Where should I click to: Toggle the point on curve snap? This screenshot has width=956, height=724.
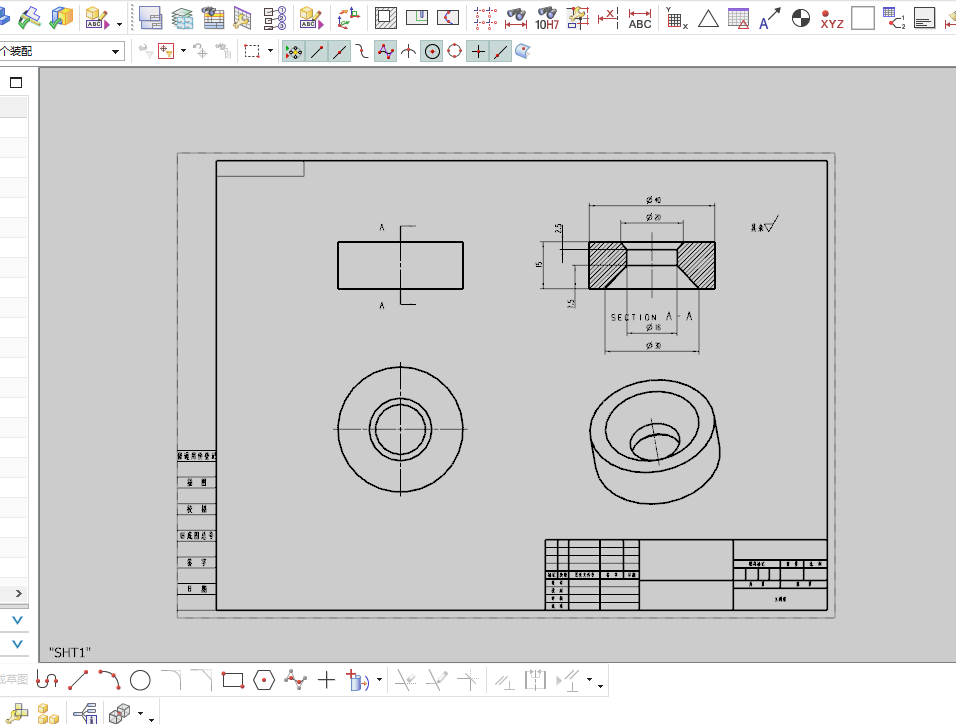point(501,52)
